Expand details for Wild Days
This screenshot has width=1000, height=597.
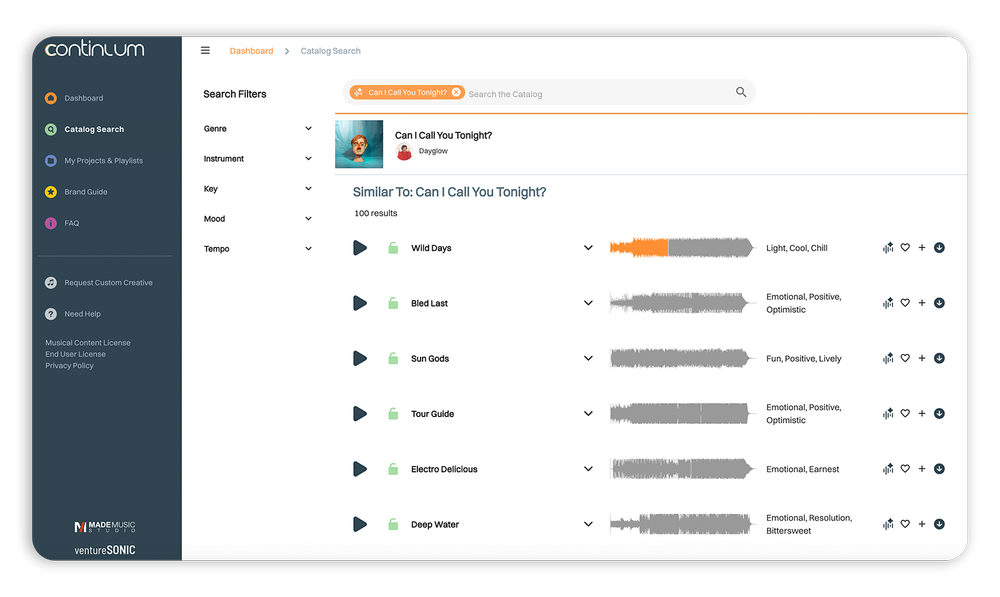coord(588,248)
